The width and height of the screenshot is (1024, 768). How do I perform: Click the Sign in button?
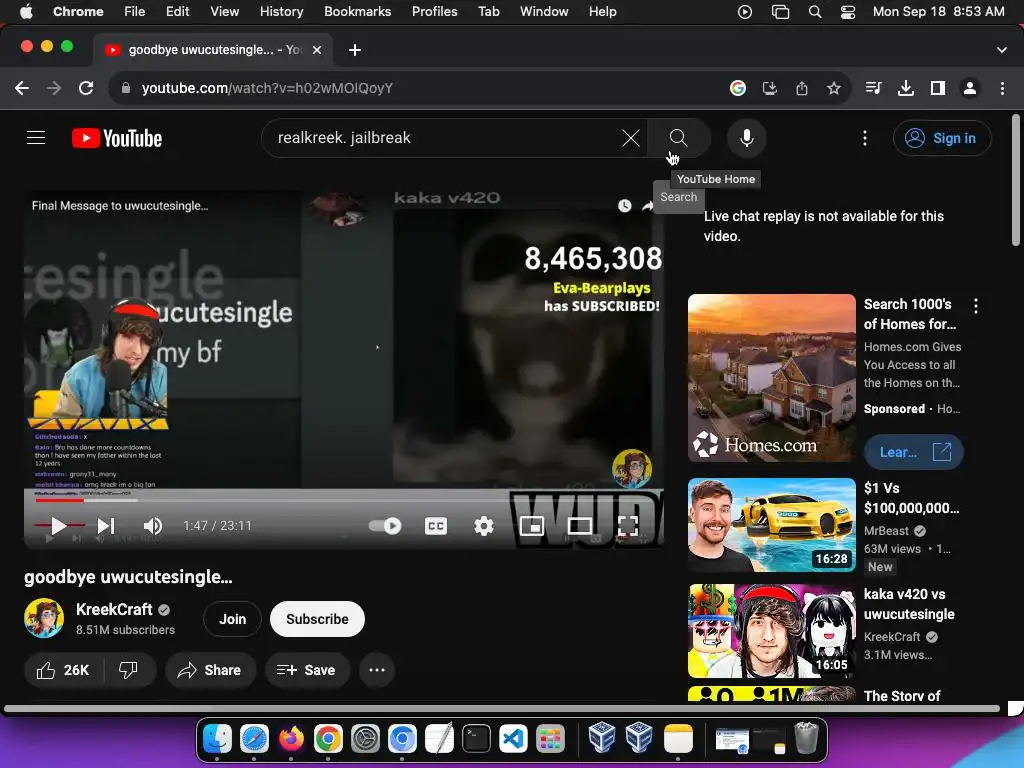[x=942, y=138]
